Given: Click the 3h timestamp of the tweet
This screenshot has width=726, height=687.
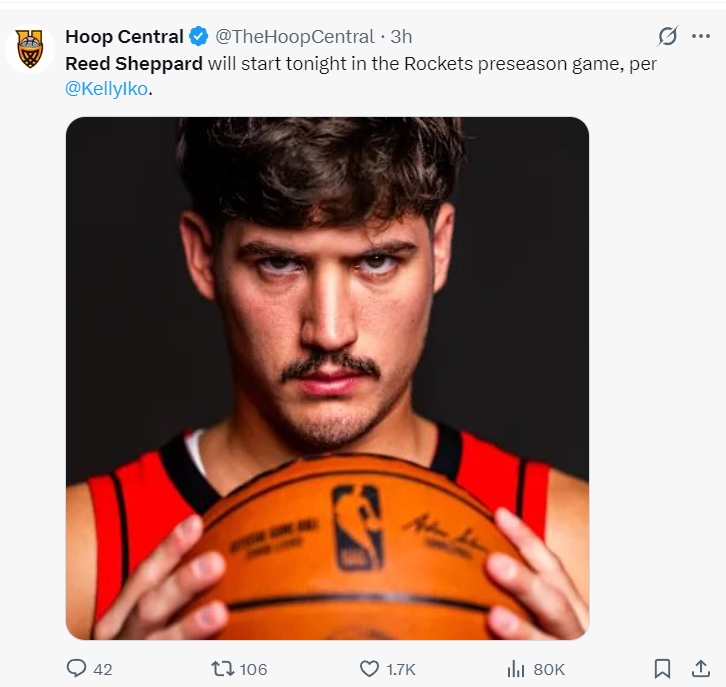Looking at the screenshot, I should (401, 37).
